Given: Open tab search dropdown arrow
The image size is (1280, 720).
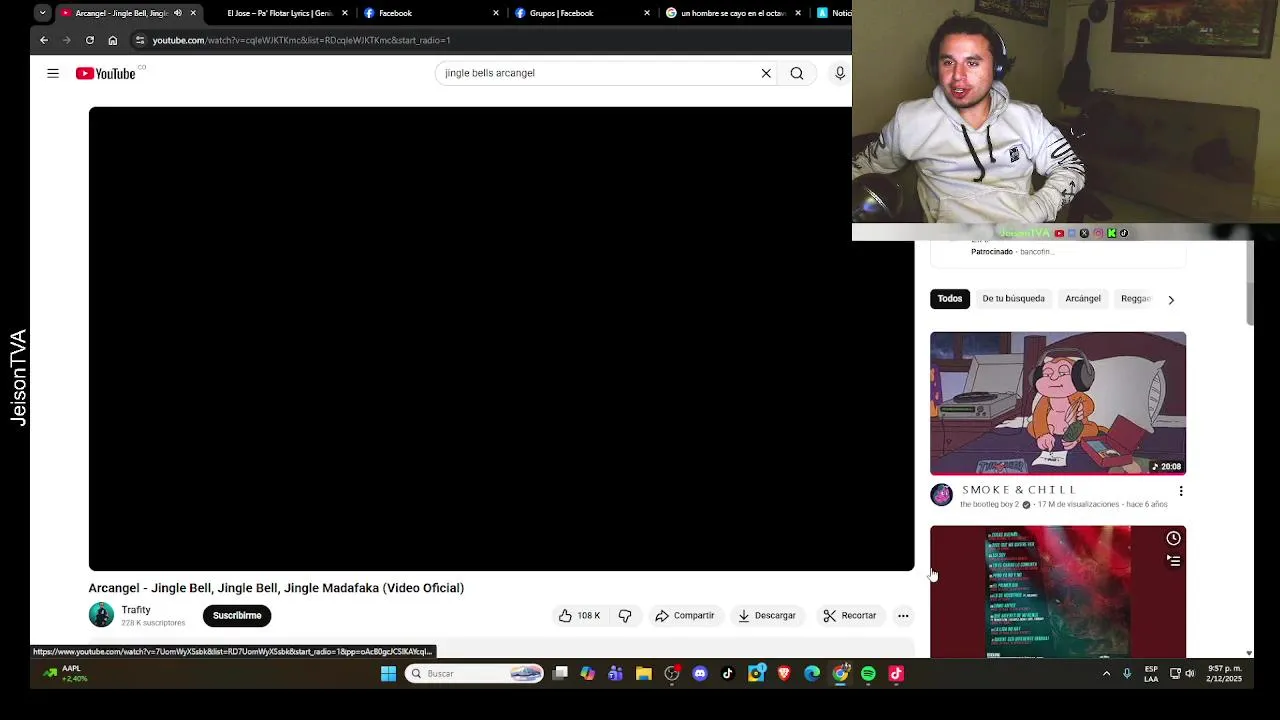Looking at the screenshot, I should point(42,13).
